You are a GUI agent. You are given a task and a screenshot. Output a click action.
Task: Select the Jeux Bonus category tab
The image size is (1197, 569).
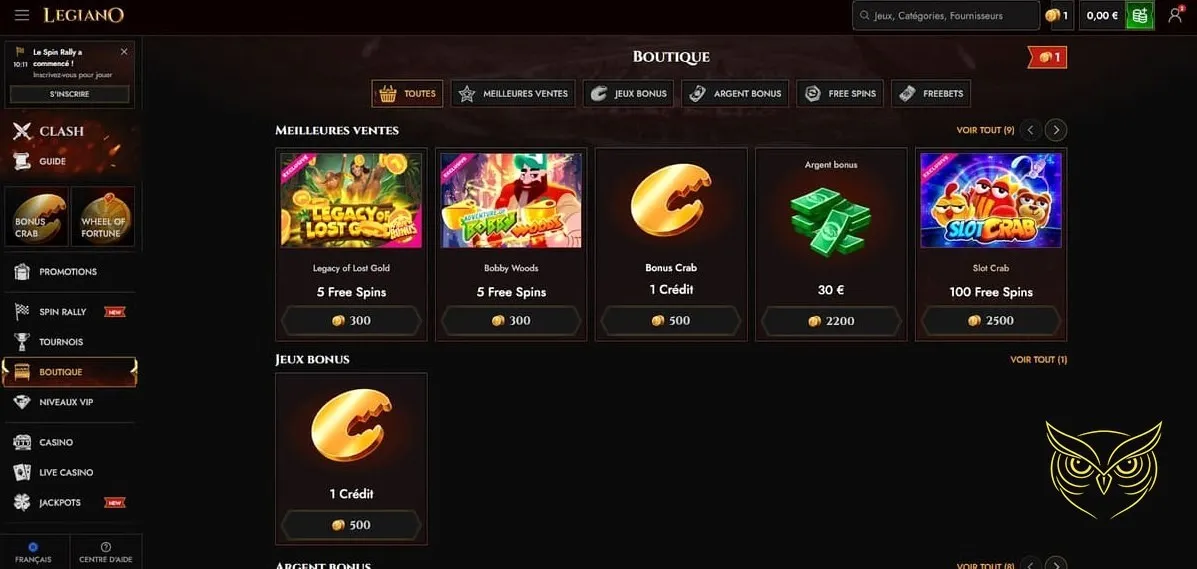tap(628, 93)
